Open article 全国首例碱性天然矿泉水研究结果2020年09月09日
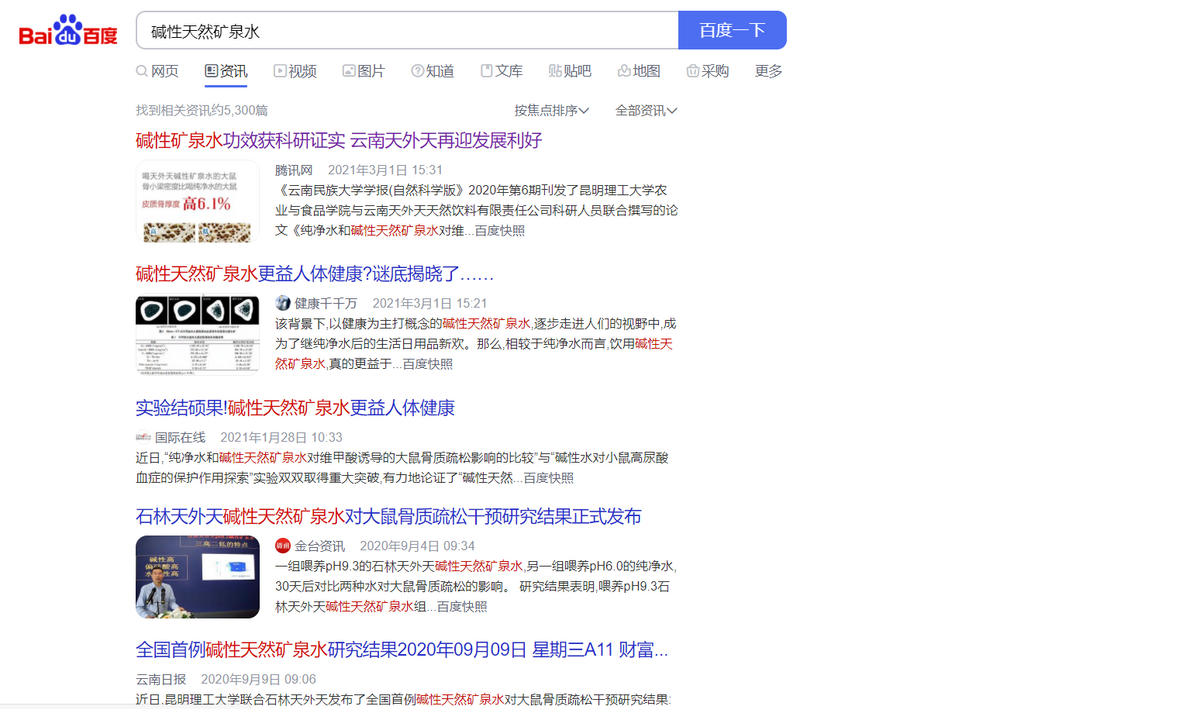Viewport: 1200px width, 709px height. coord(402,650)
